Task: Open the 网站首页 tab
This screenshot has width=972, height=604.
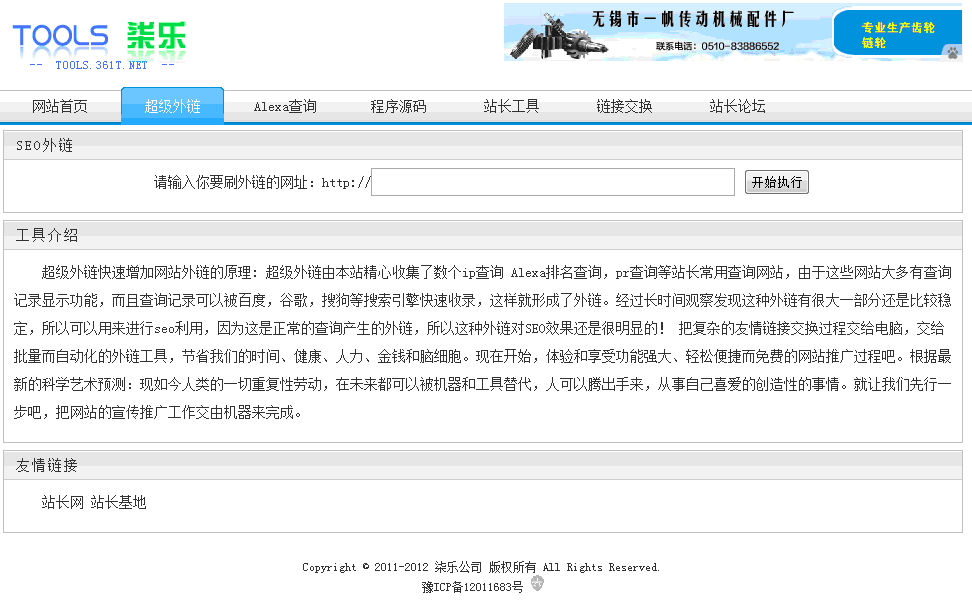Action: (60, 106)
